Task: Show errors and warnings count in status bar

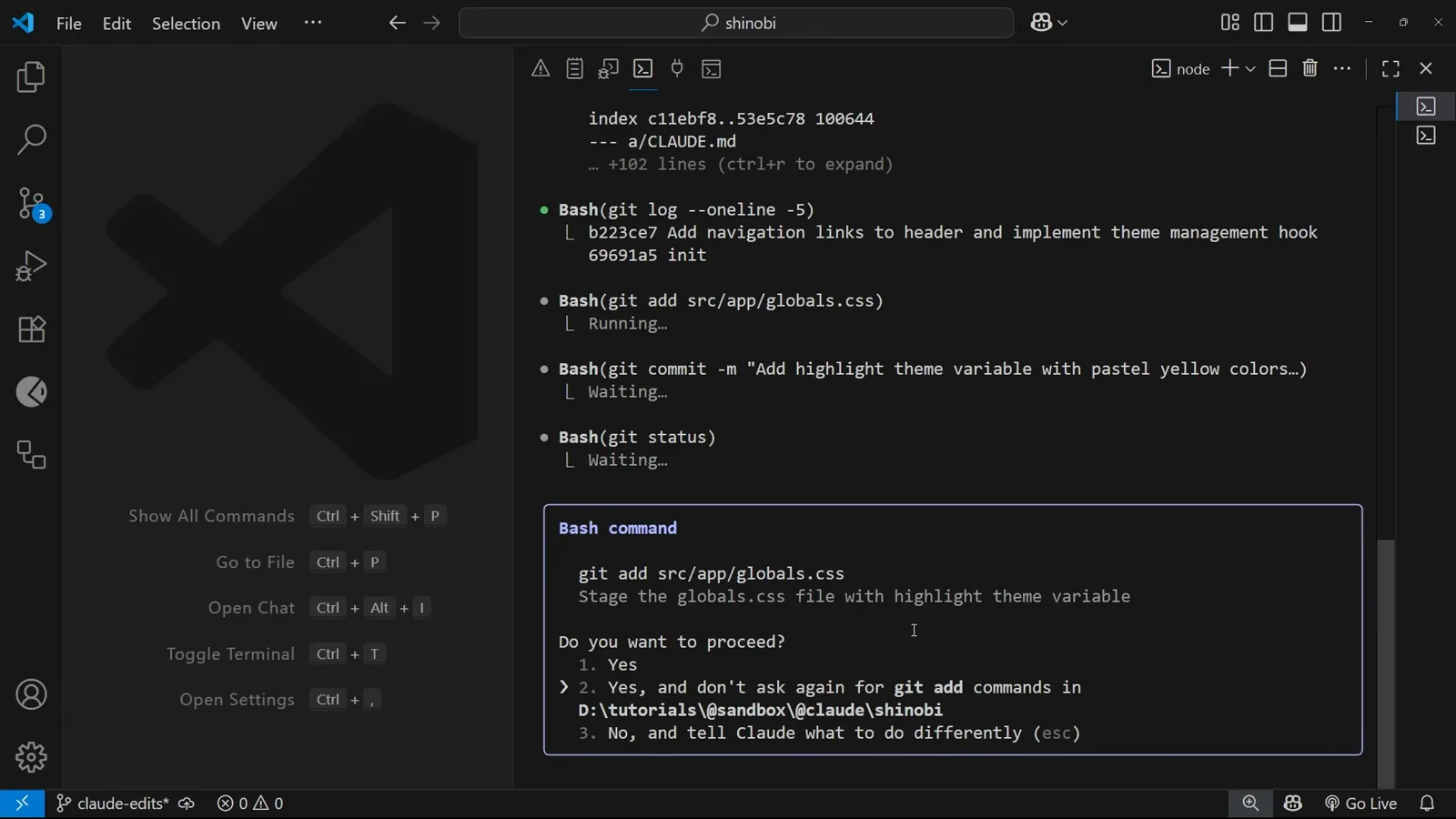Action: click(250, 804)
